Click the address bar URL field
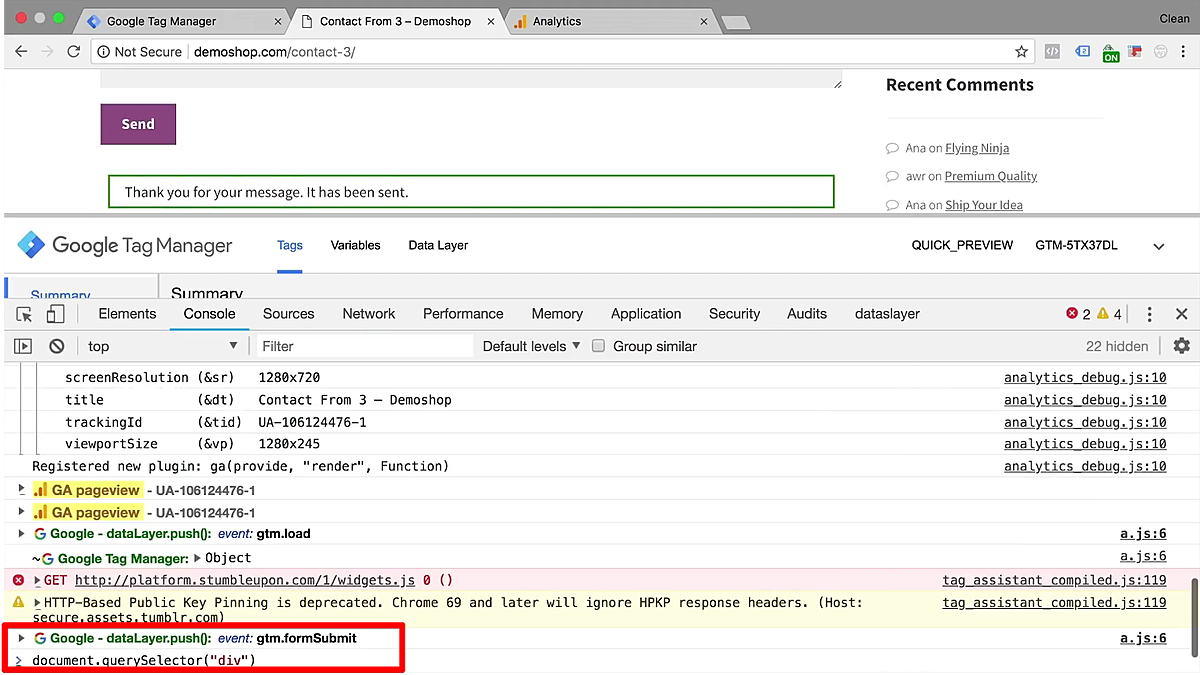Screen dimensions: 1200x675 pos(560,51)
